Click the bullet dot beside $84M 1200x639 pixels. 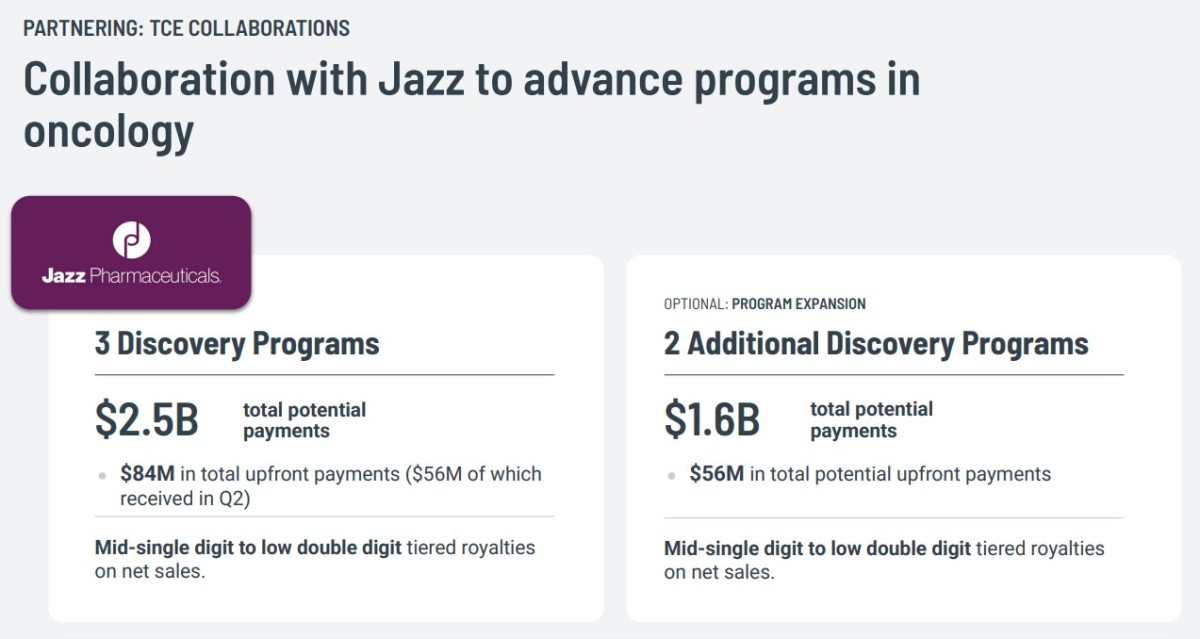(x=103, y=476)
